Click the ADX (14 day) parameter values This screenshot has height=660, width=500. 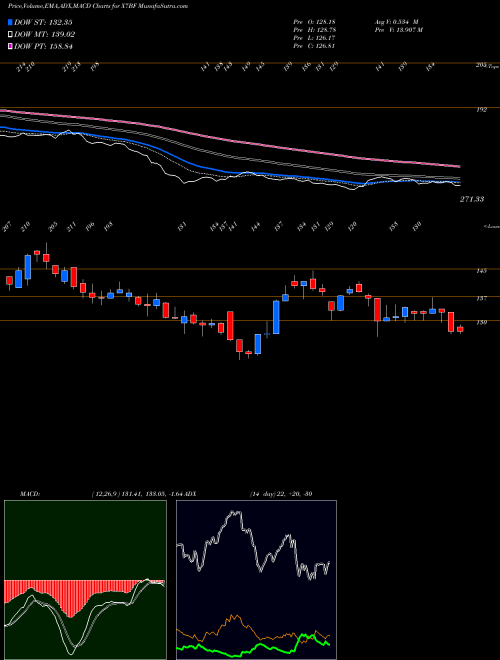tap(281, 494)
